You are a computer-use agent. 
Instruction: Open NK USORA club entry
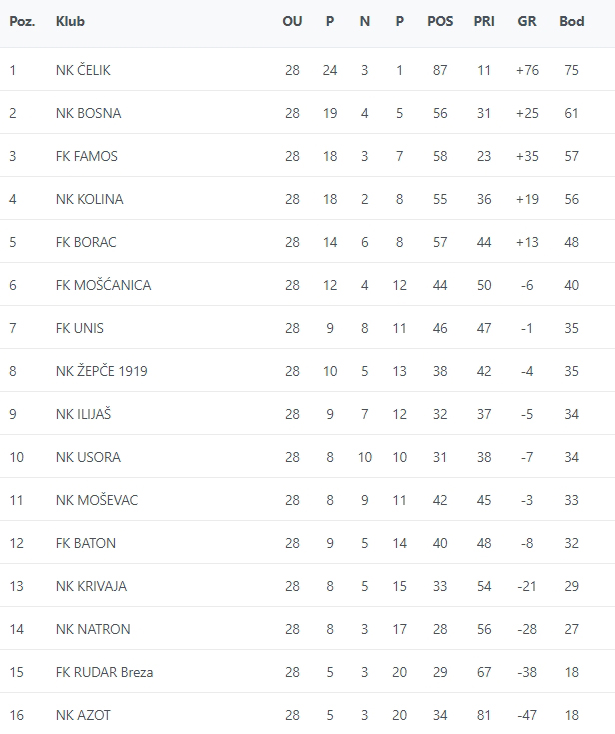[88, 457]
